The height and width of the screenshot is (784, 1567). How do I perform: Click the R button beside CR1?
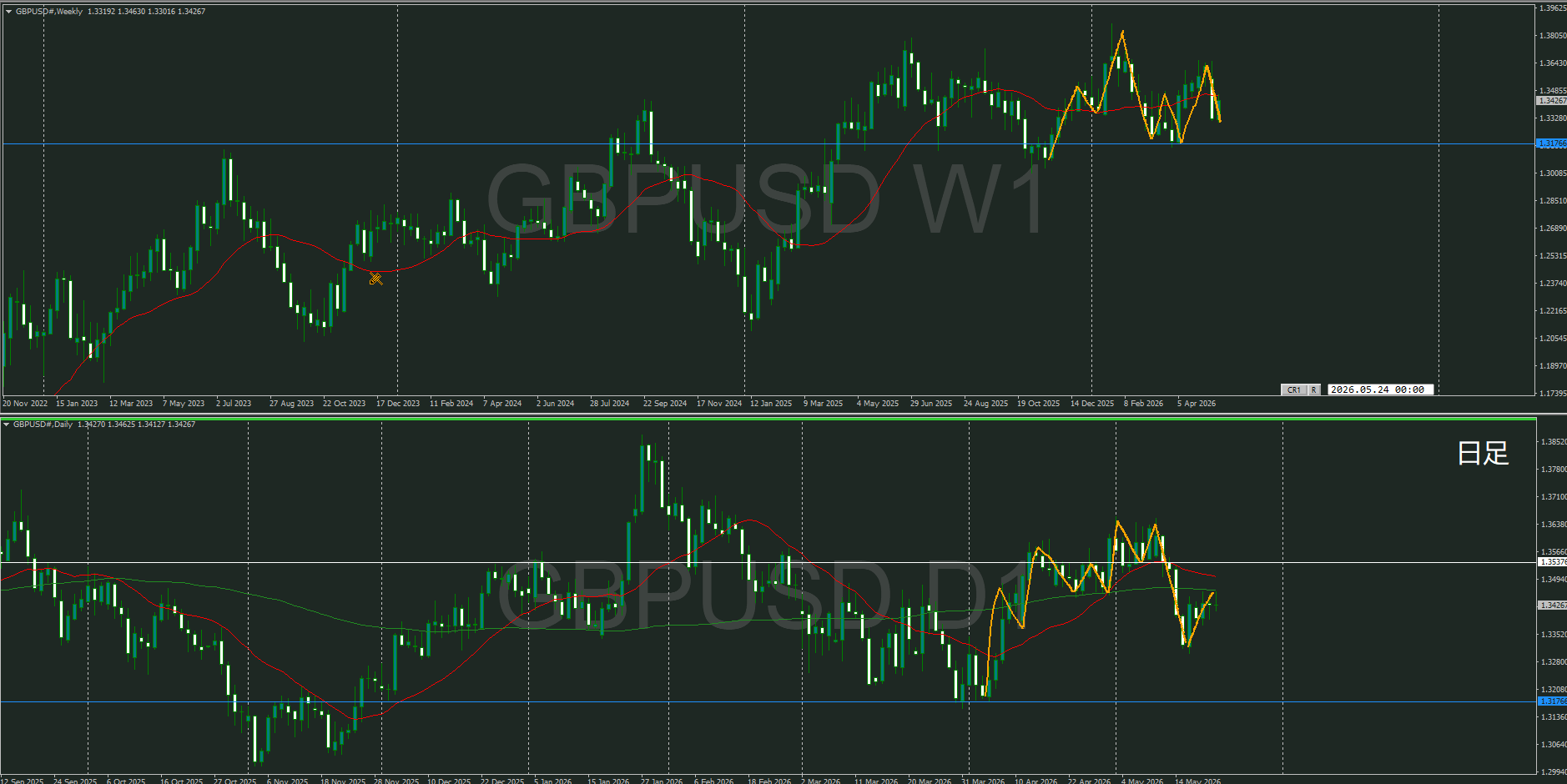click(x=1313, y=389)
